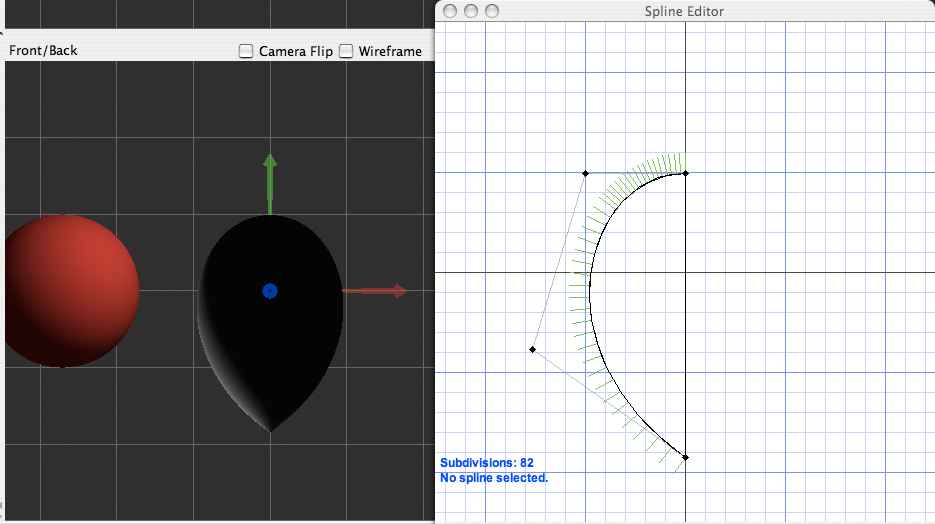
Task: Click the Spline Editor title bar
Action: pos(685,11)
